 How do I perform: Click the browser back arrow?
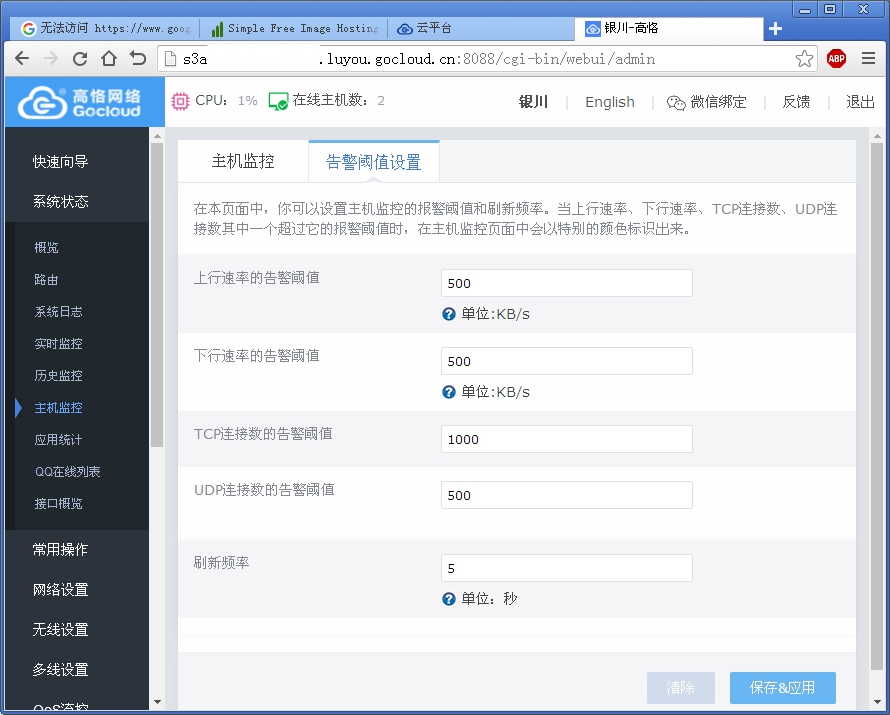click(x=22, y=58)
